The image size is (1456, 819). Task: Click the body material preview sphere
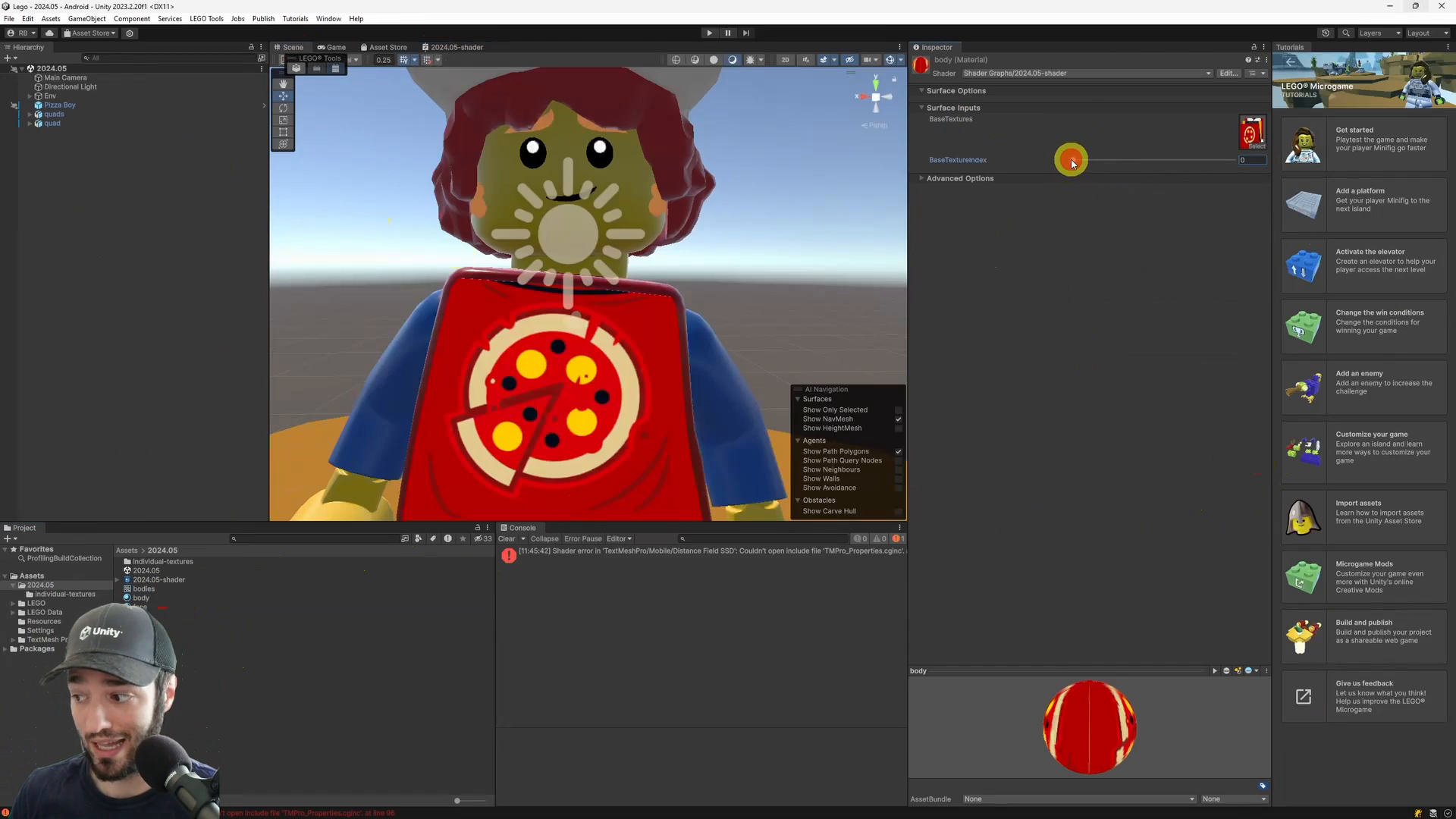[x=1090, y=726]
